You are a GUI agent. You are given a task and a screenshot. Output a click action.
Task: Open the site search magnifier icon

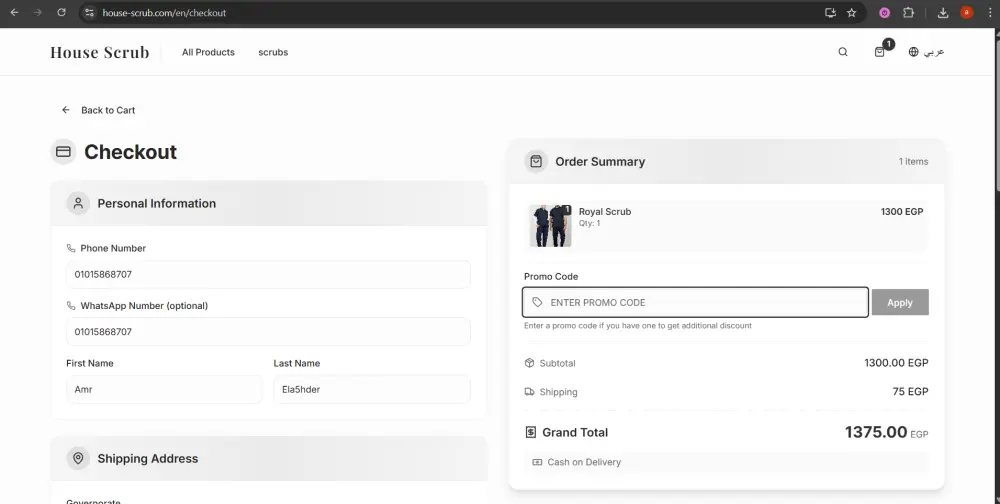click(x=842, y=52)
